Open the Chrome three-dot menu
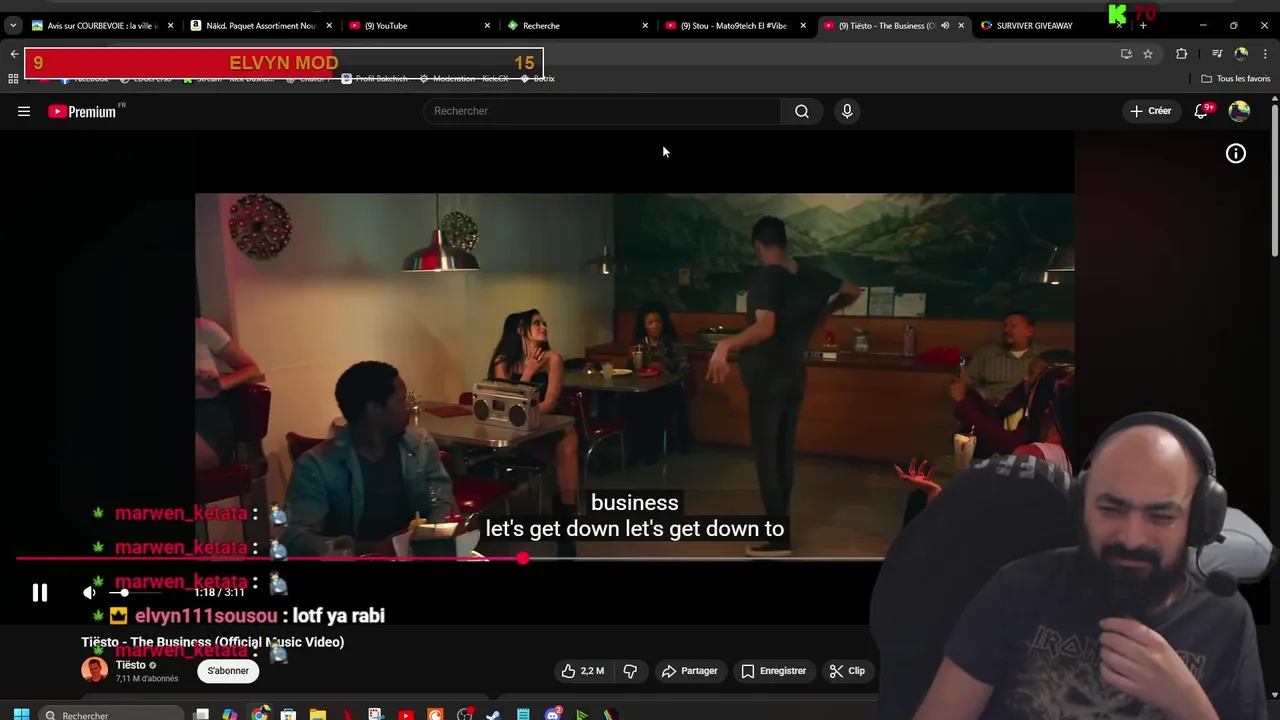 pyautogui.click(x=1264, y=54)
